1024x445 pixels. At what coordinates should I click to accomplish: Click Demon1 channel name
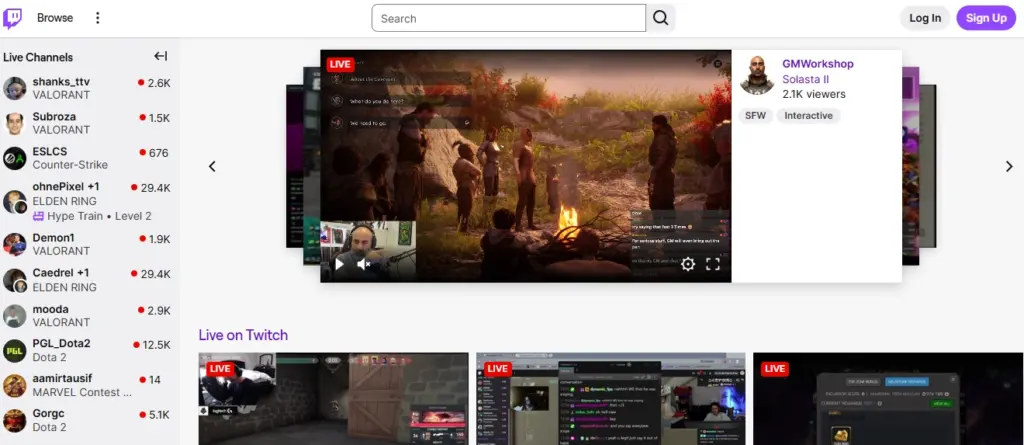pos(54,239)
